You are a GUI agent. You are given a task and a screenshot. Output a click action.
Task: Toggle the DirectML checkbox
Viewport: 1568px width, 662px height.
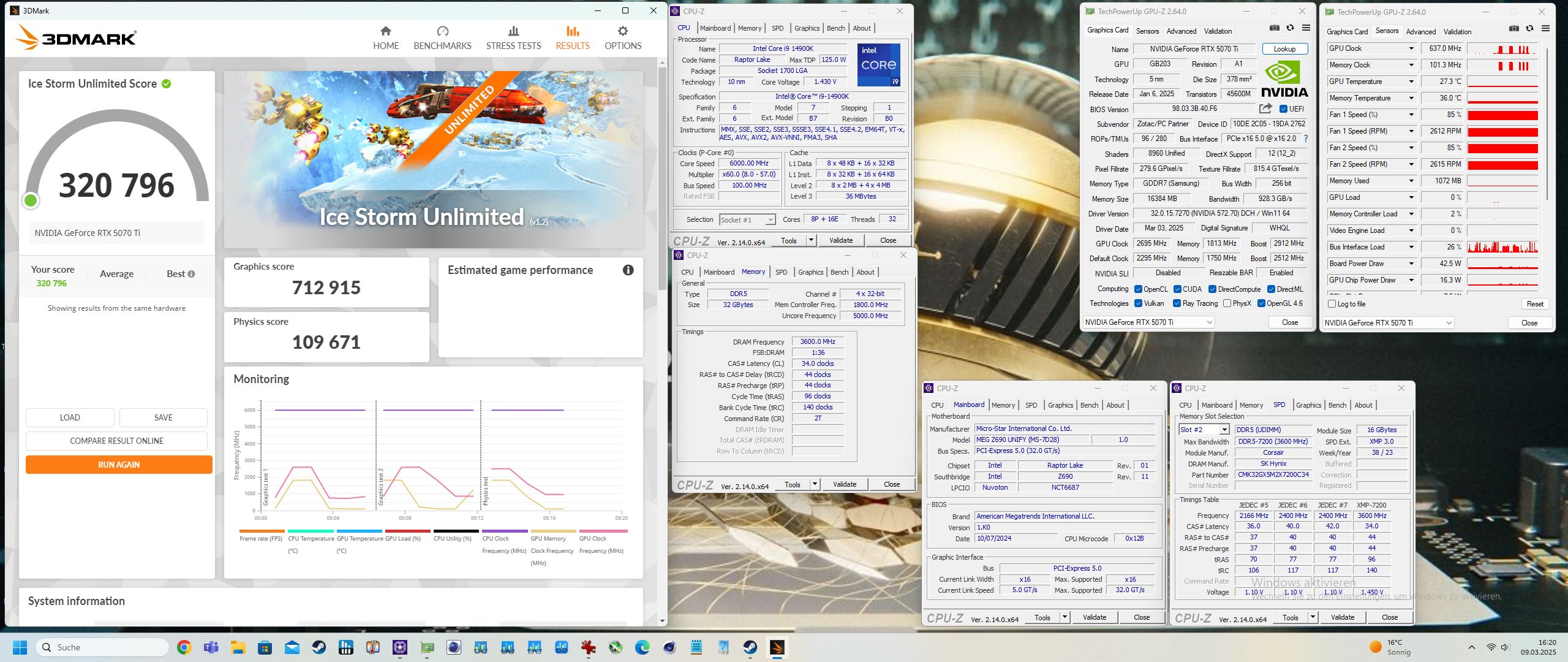pyautogui.click(x=1271, y=289)
